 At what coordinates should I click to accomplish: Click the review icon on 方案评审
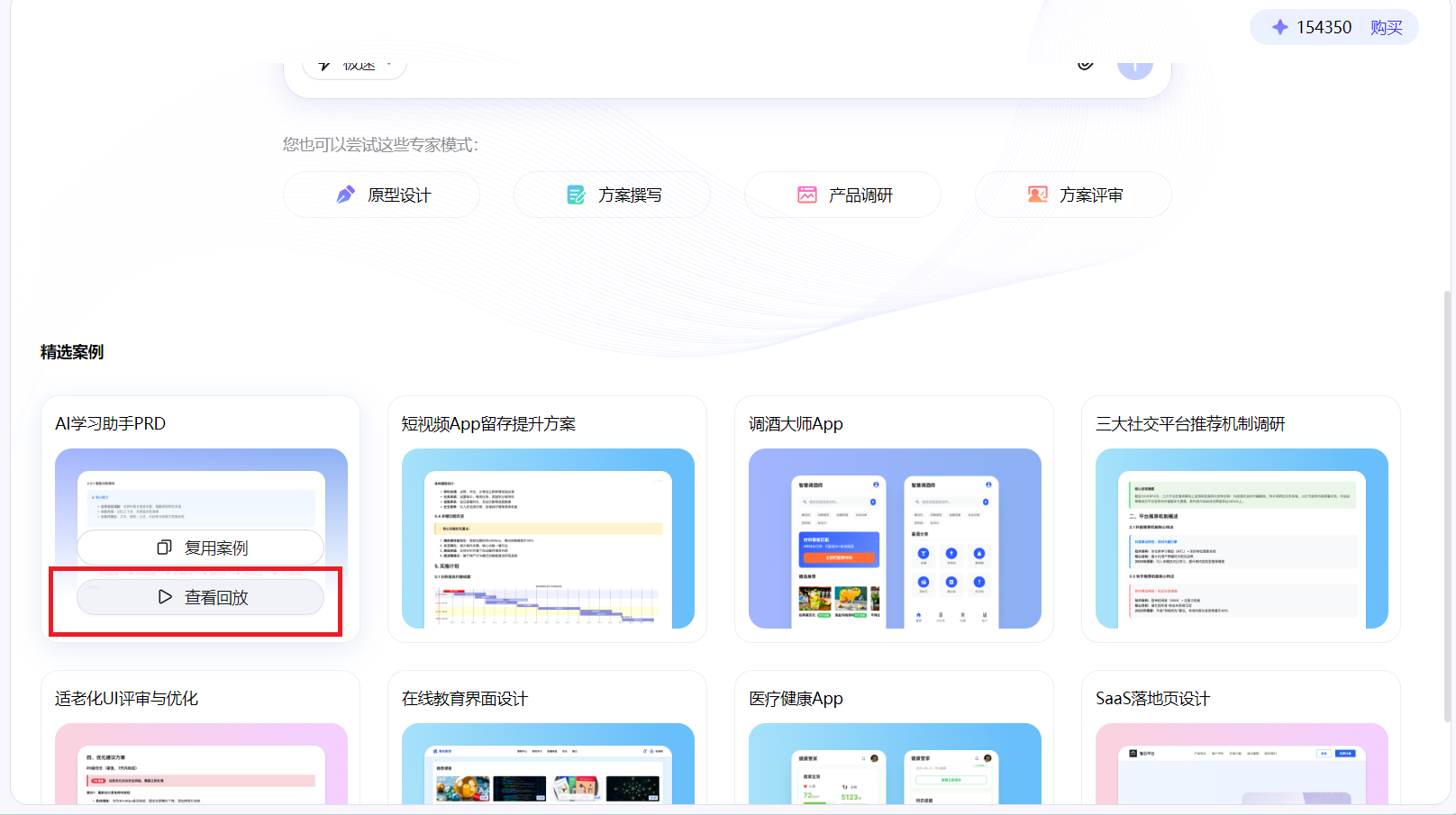point(1038,195)
